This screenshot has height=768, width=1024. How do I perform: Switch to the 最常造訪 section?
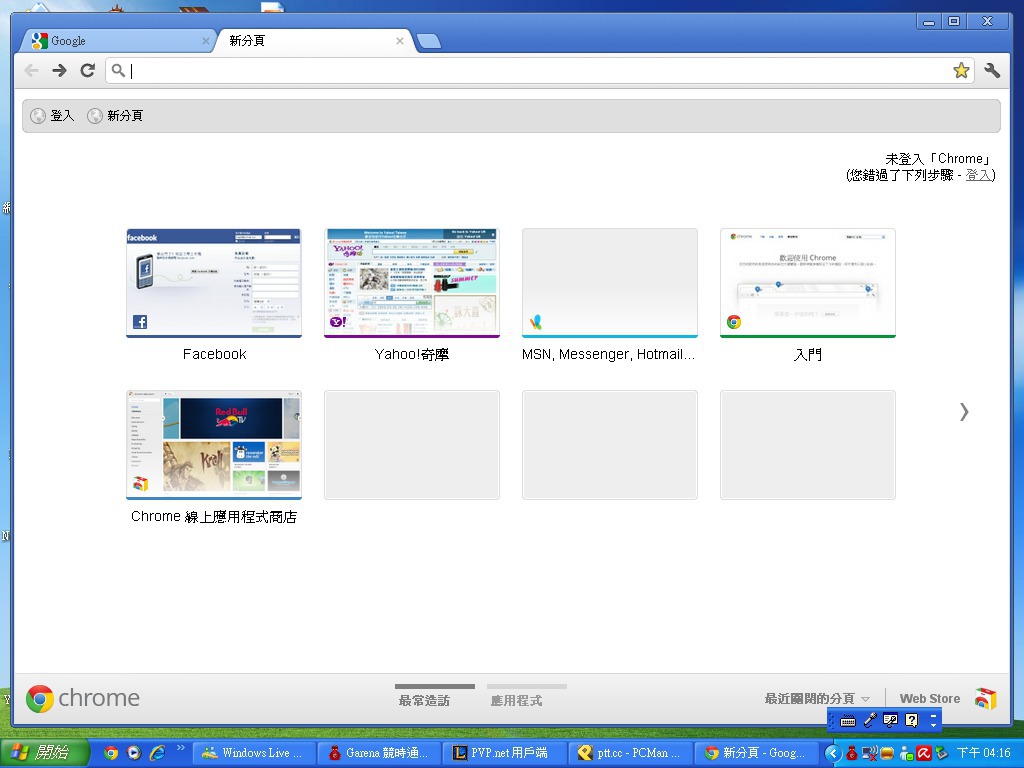(x=424, y=700)
